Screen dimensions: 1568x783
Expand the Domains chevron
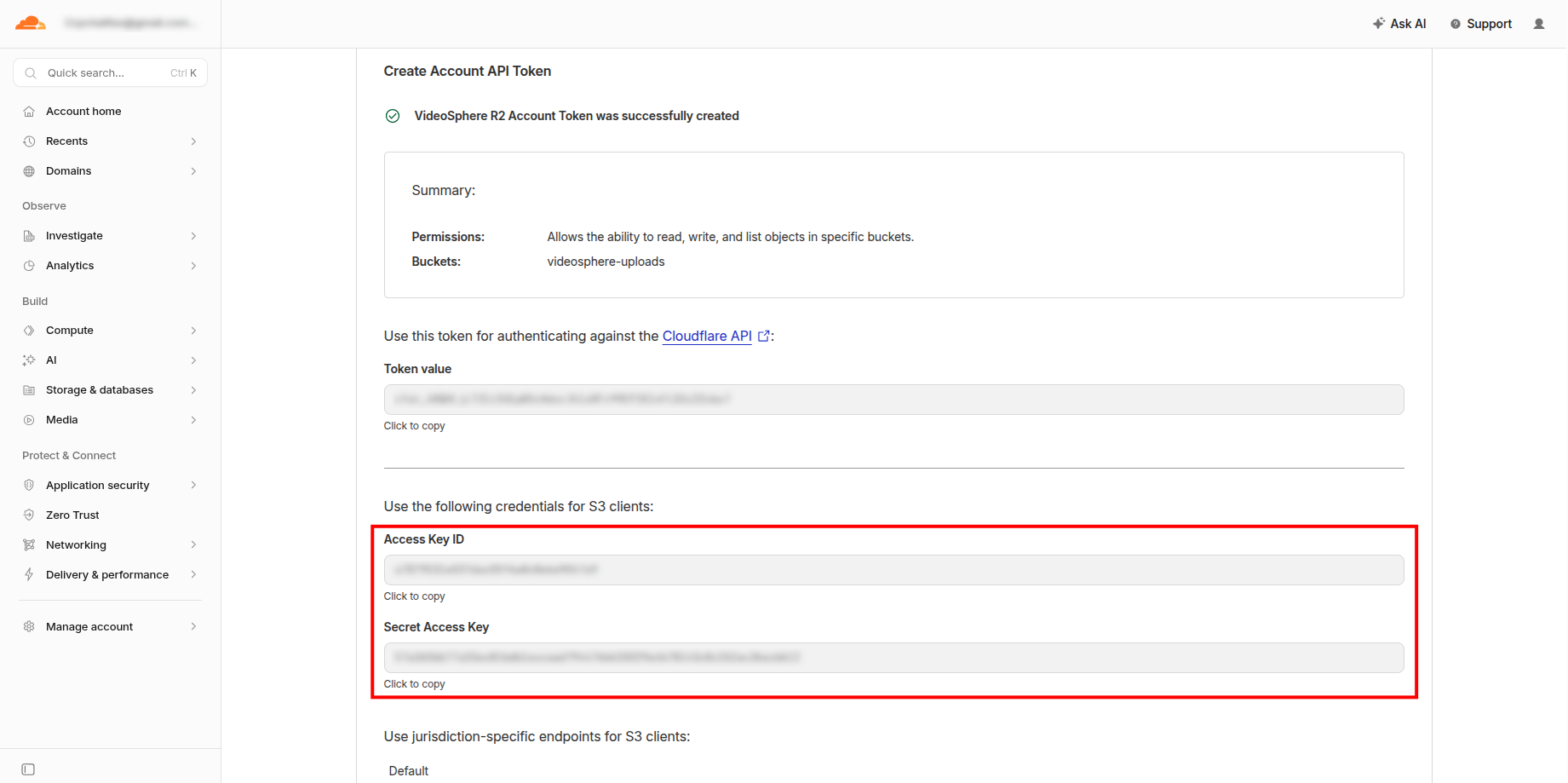[193, 171]
